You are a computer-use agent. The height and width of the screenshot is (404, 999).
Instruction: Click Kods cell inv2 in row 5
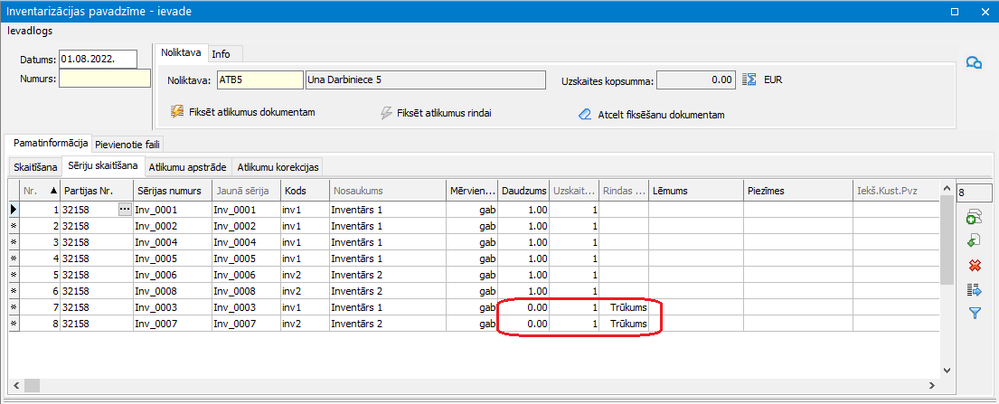(x=305, y=275)
